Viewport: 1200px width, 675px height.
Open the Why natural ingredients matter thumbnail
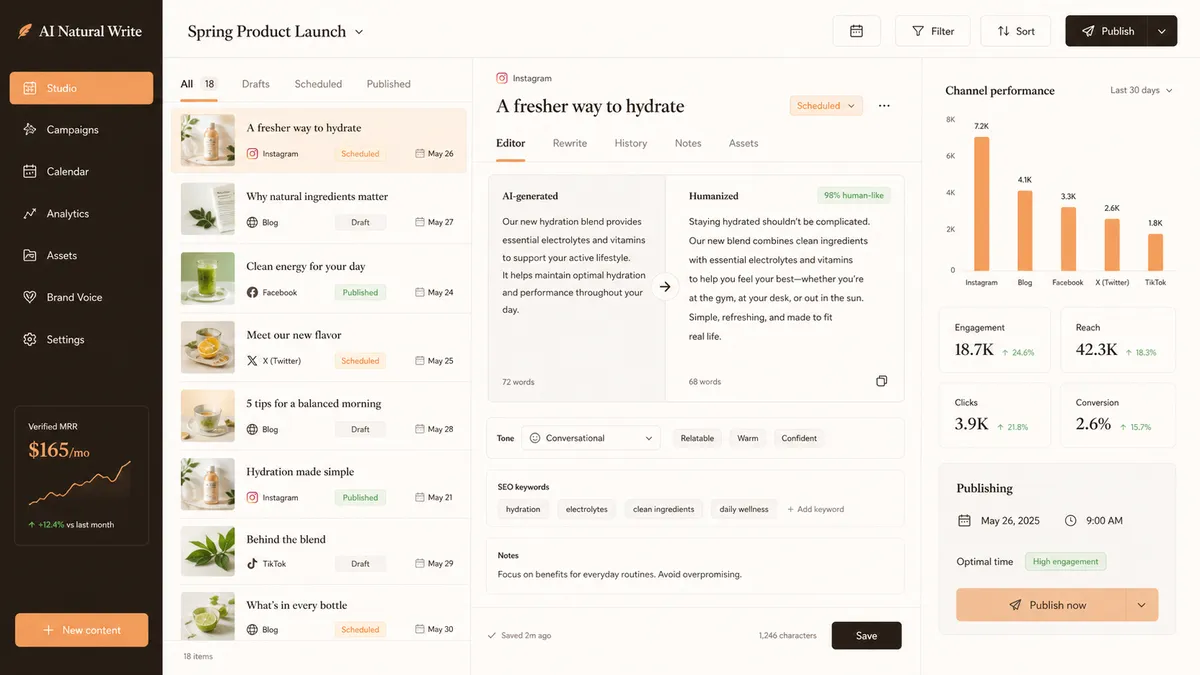pos(208,209)
